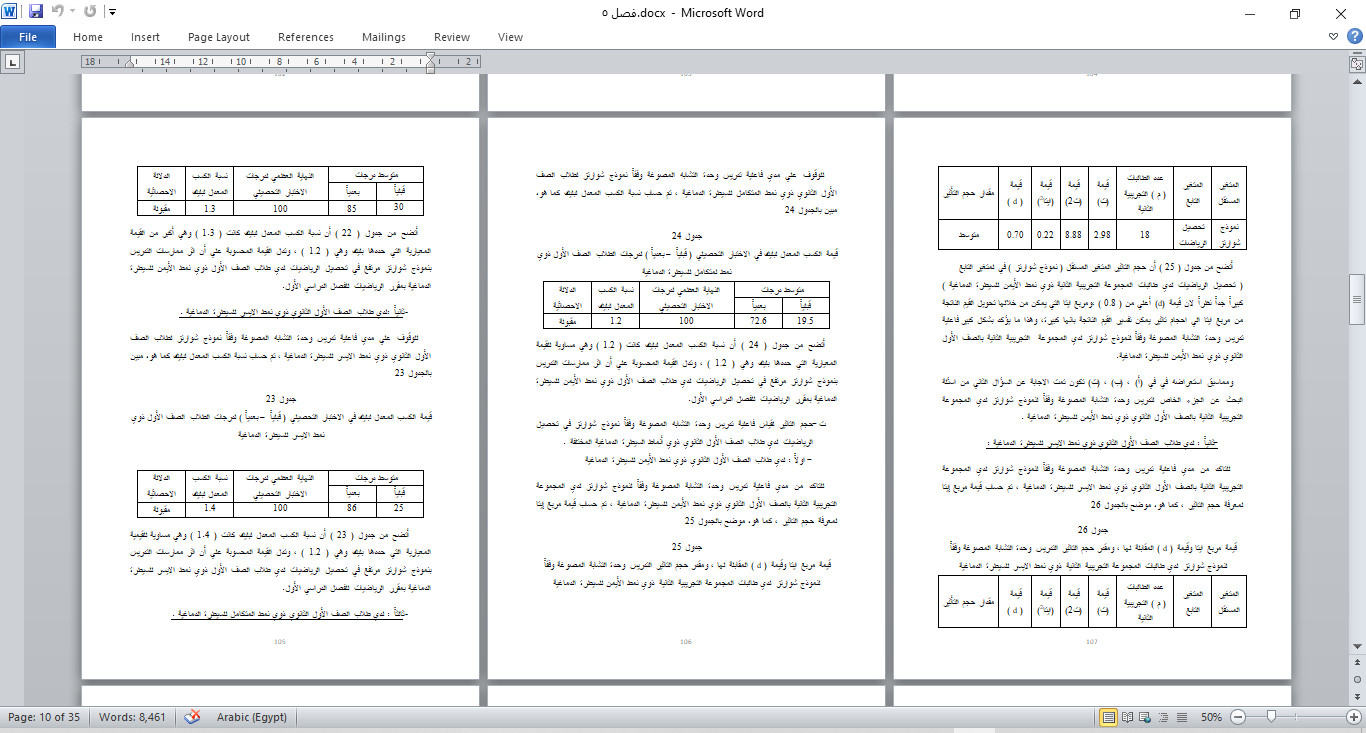Switch to Full Screen Reading view icon
The height and width of the screenshot is (733, 1366).
point(1128,717)
